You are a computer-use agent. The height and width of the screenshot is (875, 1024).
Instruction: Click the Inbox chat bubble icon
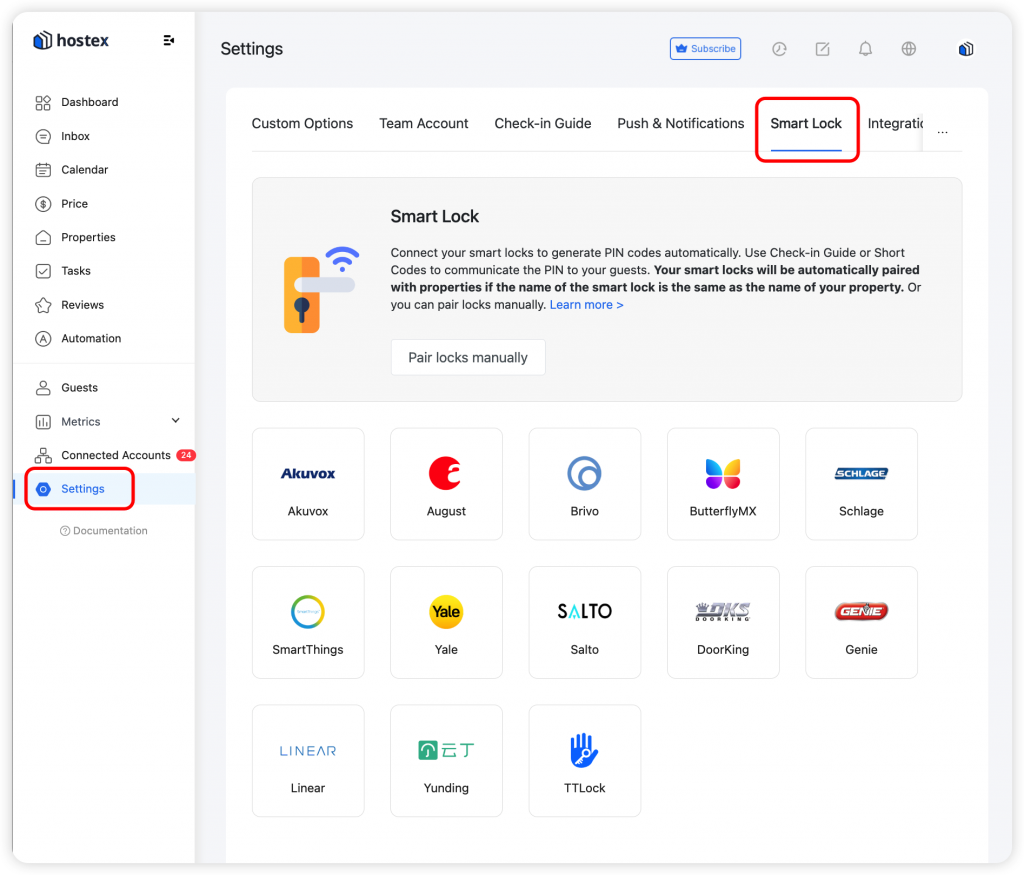43,136
